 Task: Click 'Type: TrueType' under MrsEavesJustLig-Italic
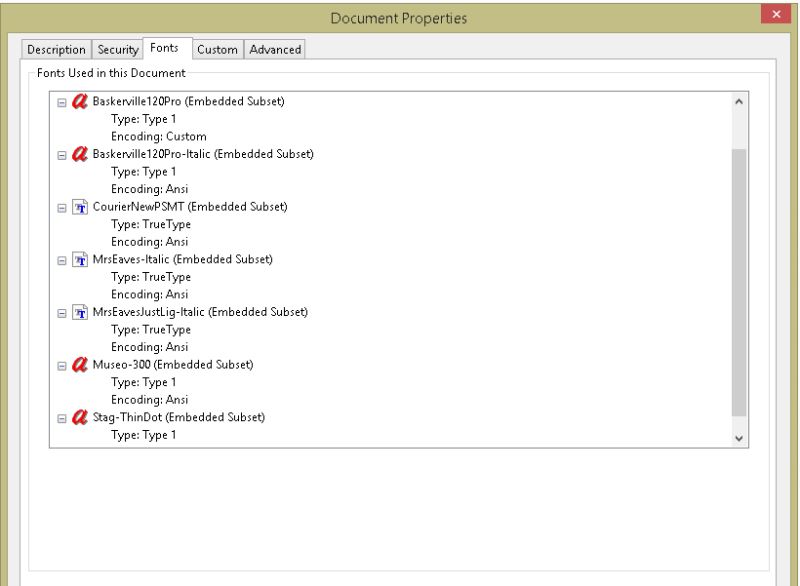[151, 329]
